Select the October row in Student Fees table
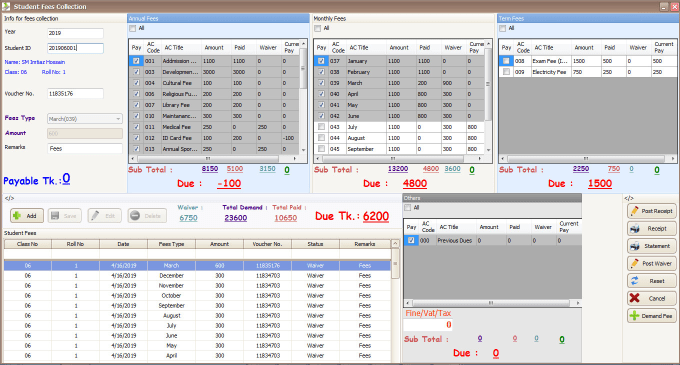The image size is (680, 365). [197, 296]
